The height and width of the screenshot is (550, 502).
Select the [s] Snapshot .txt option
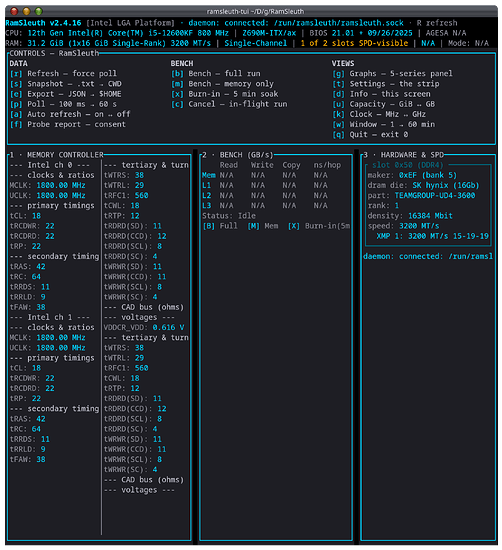pyautogui.click(x=66, y=84)
